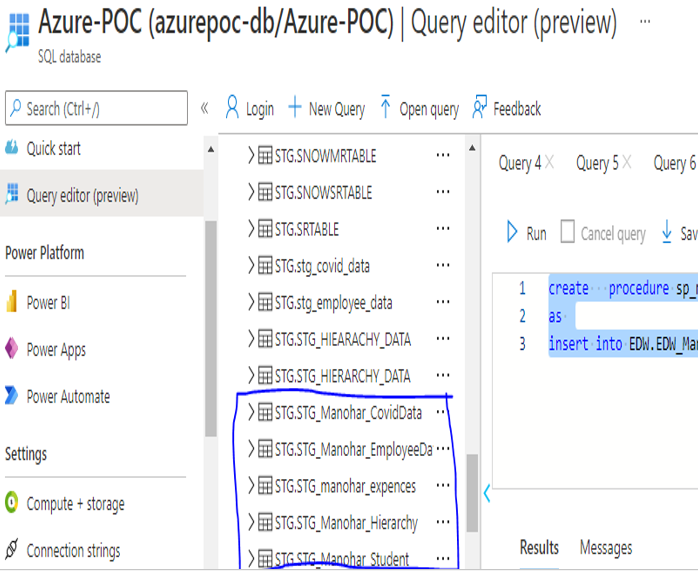Switch to Query 6 tab

[x=674, y=163]
